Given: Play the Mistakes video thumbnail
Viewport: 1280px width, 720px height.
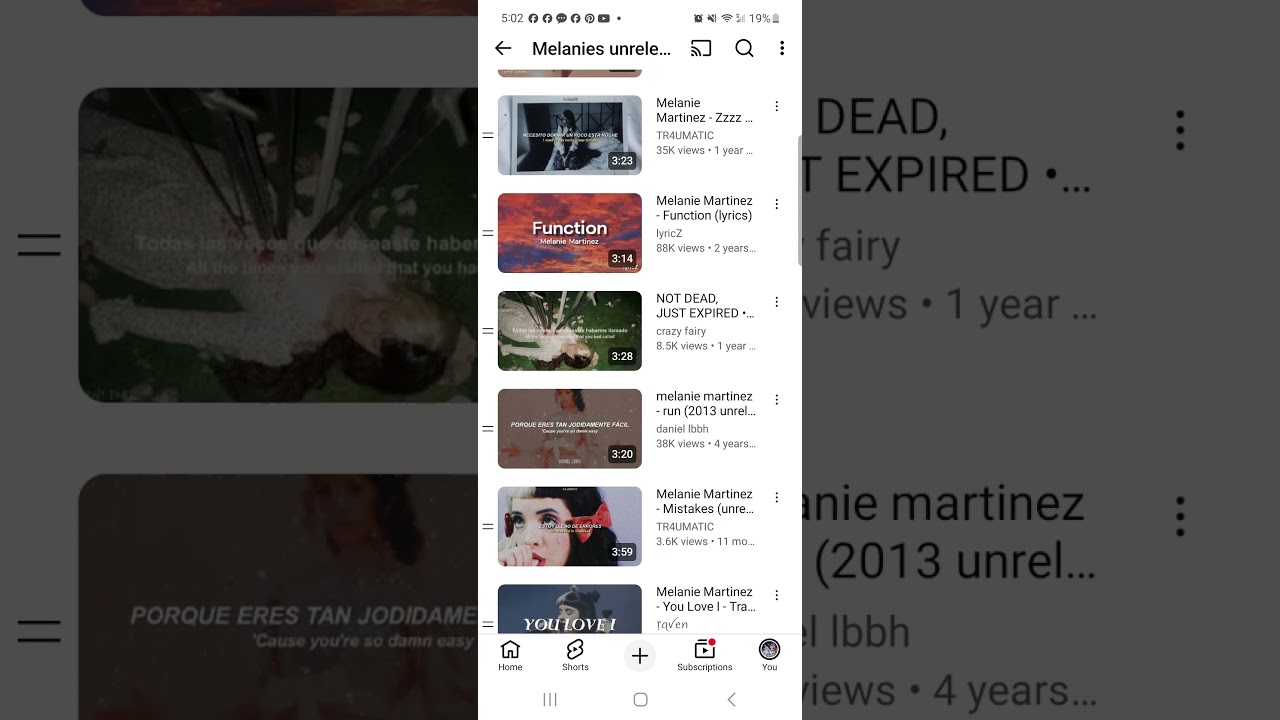Looking at the screenshot, I should pyautogui.click(x=570, y=527).
